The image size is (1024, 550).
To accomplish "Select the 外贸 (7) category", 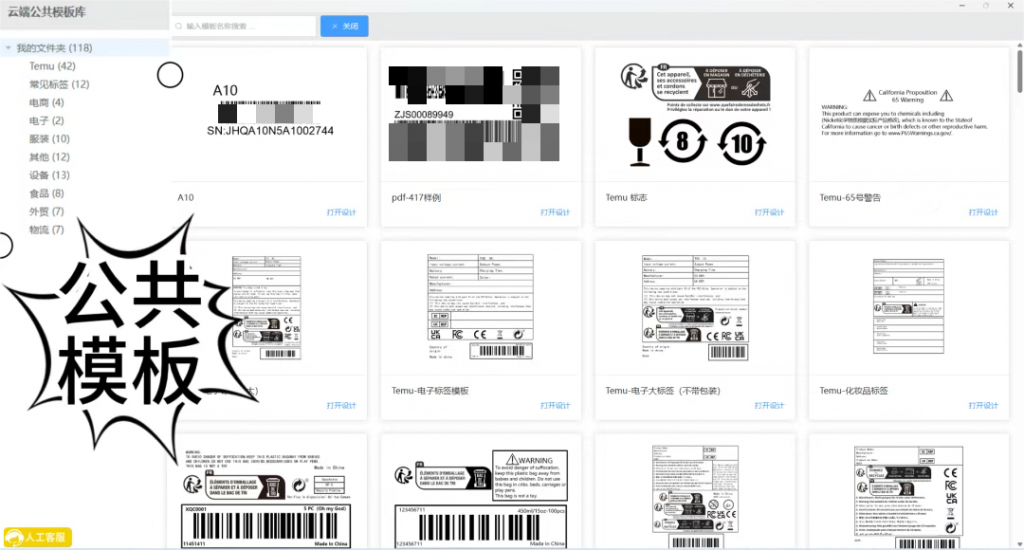I will [x=46, y=212].
